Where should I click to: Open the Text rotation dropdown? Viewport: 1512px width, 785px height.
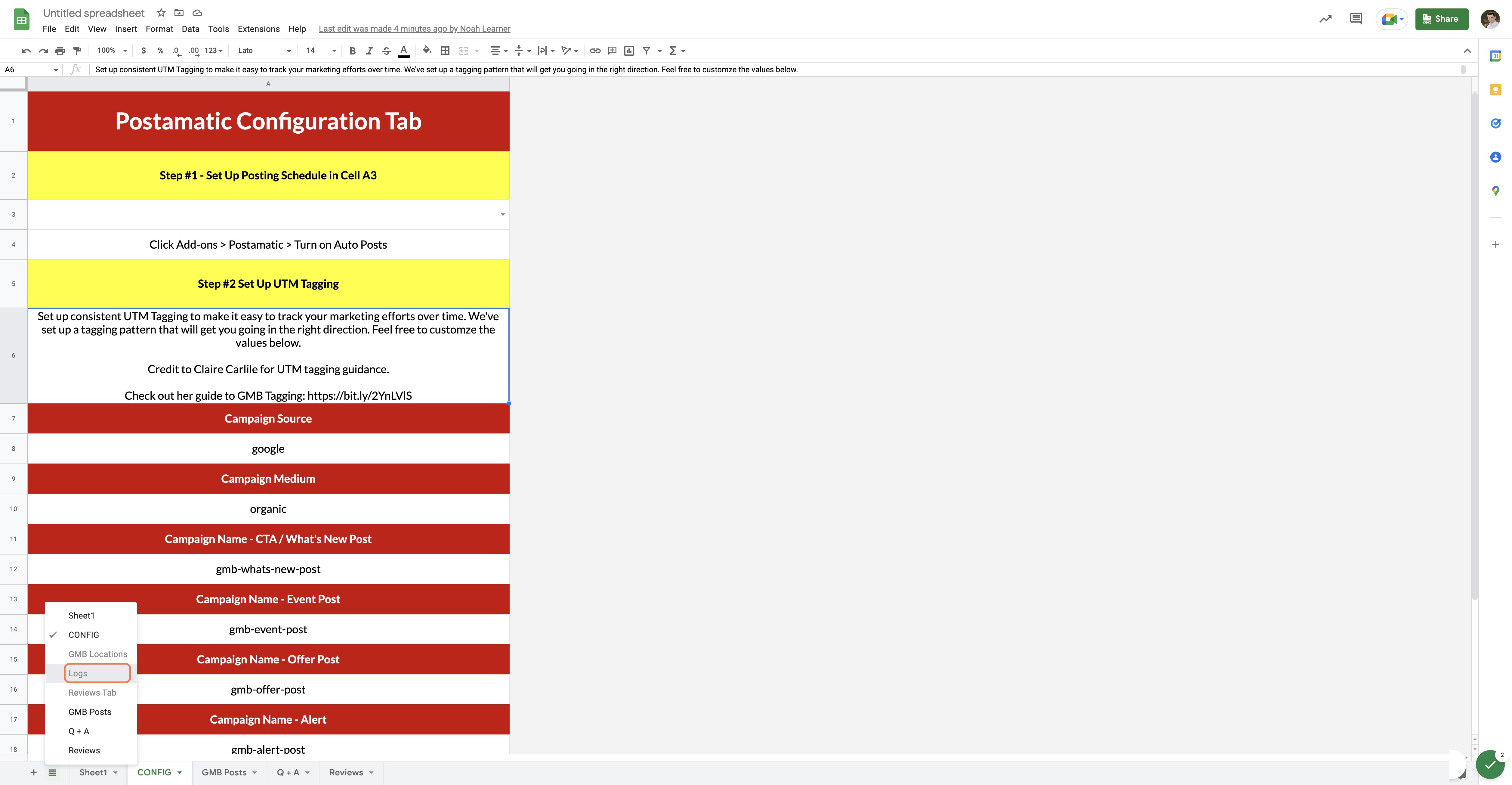coord(569,51)
